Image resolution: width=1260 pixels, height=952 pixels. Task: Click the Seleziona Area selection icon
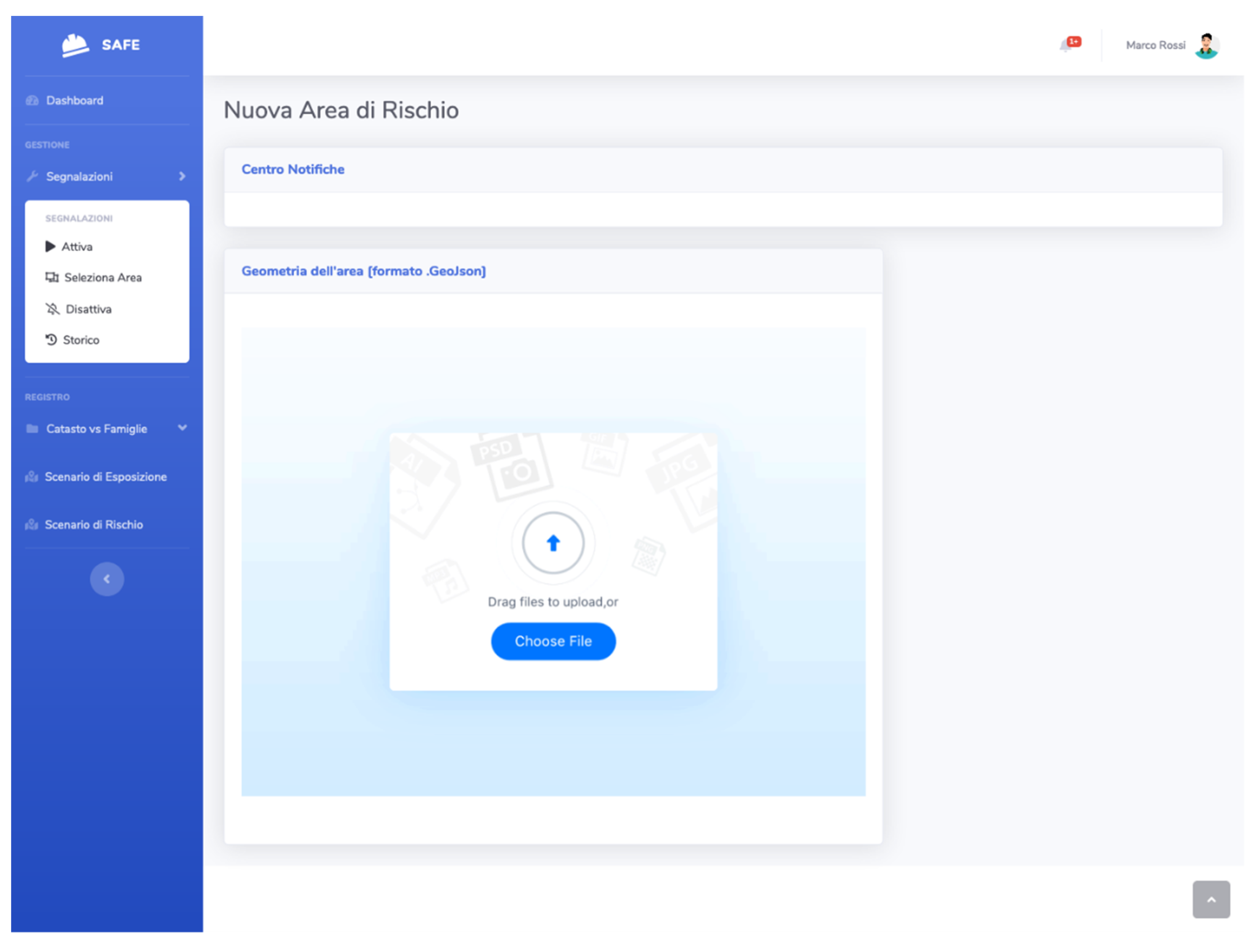pos(52,277)
